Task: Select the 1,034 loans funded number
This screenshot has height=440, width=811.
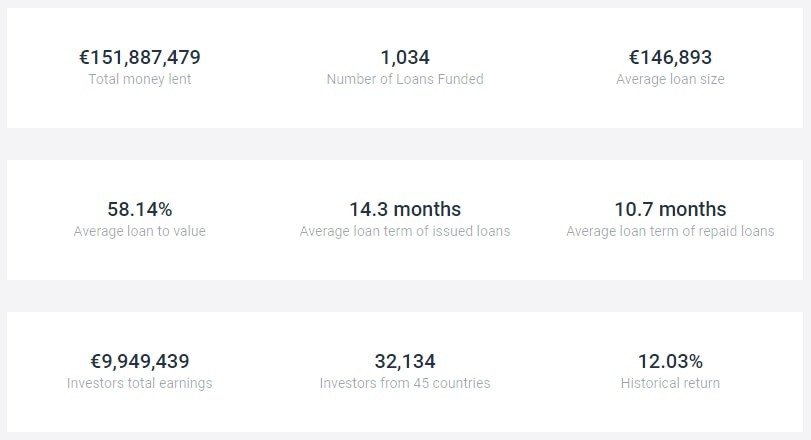Action: click(405, 57)
